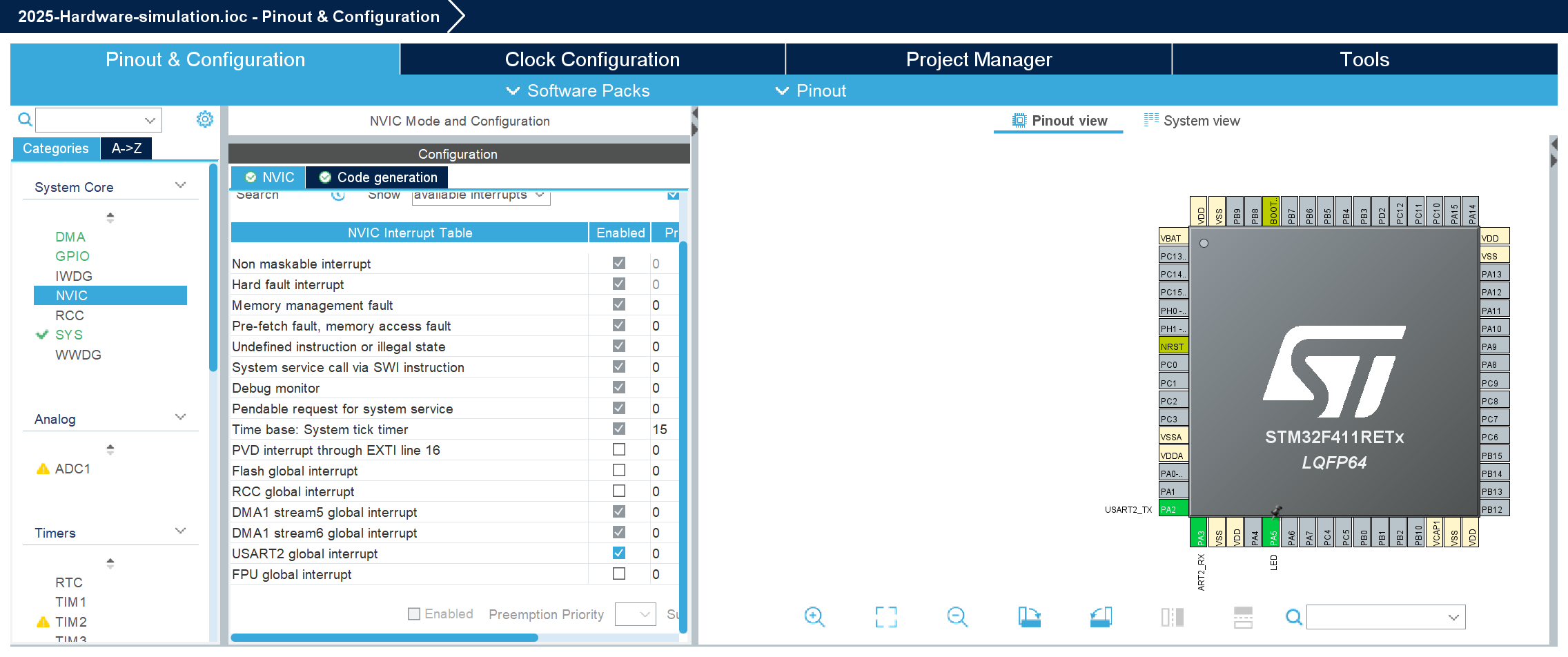This screenshot has width=1568, height=657.
Task: Collapse the System Core category
Action: (180, 186)
